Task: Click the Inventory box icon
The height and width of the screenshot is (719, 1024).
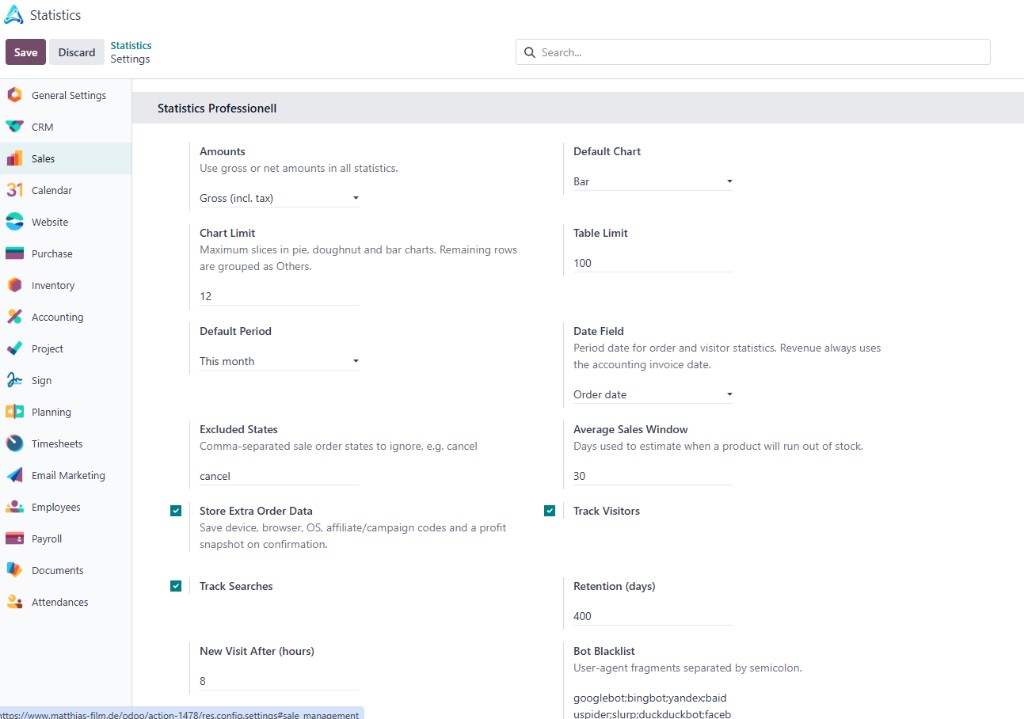Action: (14, 285)
